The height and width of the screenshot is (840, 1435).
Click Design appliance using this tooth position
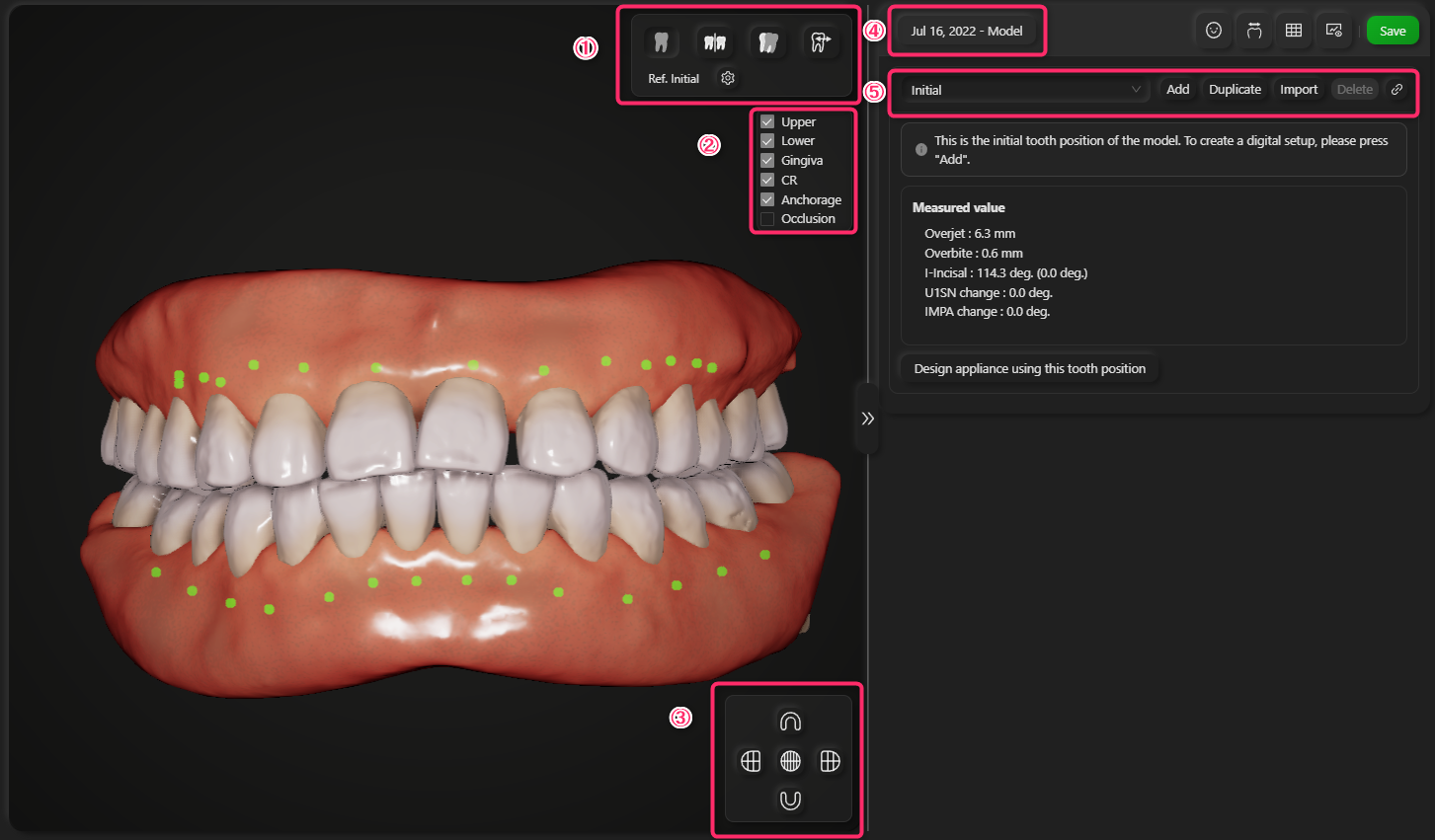pyautogui.click(x=1030, y=369)
